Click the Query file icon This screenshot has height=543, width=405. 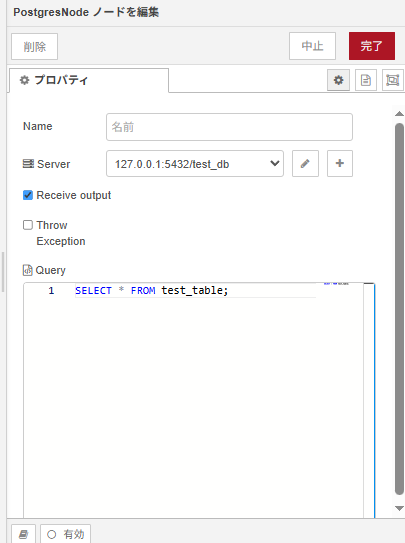[x=27, y=270]
